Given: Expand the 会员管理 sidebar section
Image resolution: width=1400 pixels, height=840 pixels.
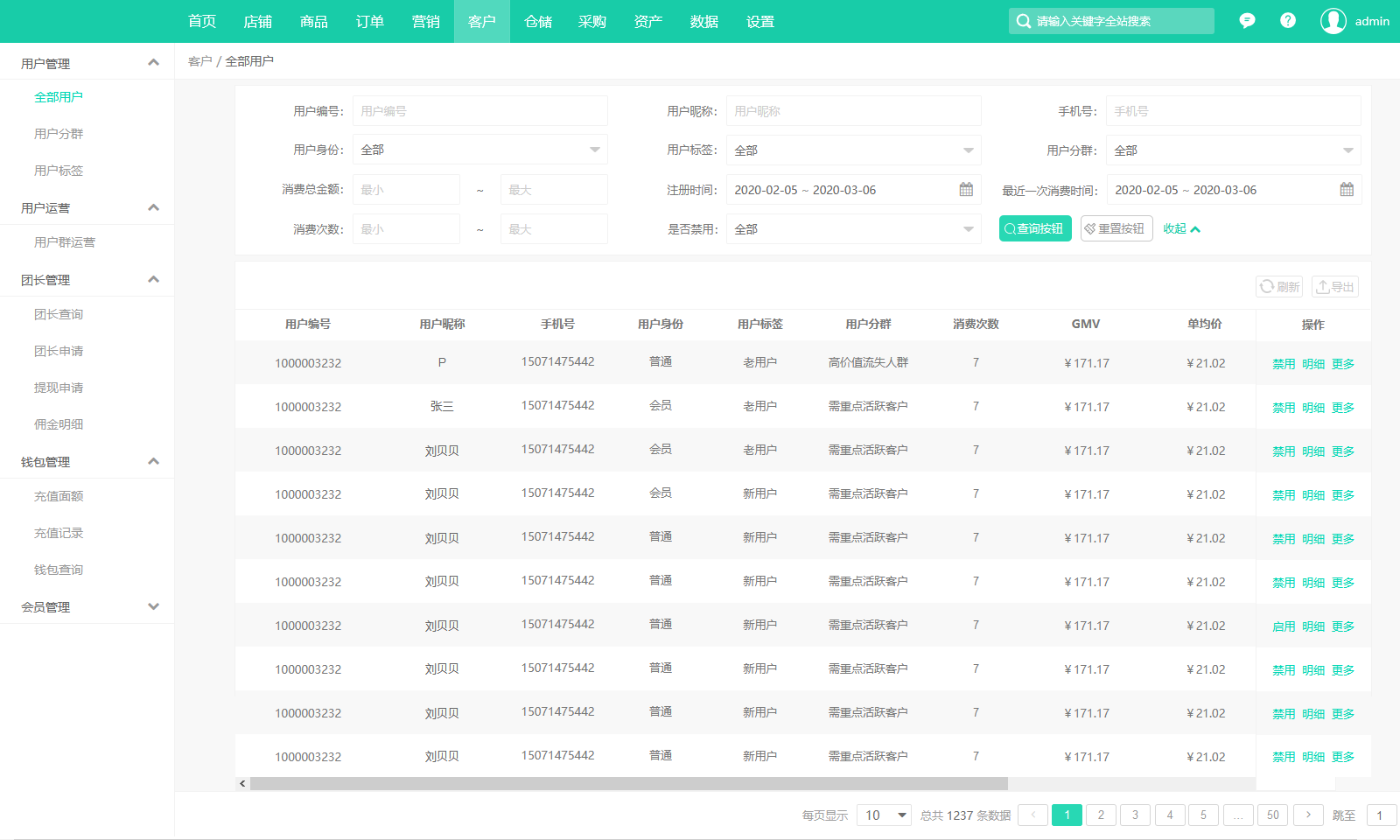Looking at the screenshot, I should coord(87,606).
